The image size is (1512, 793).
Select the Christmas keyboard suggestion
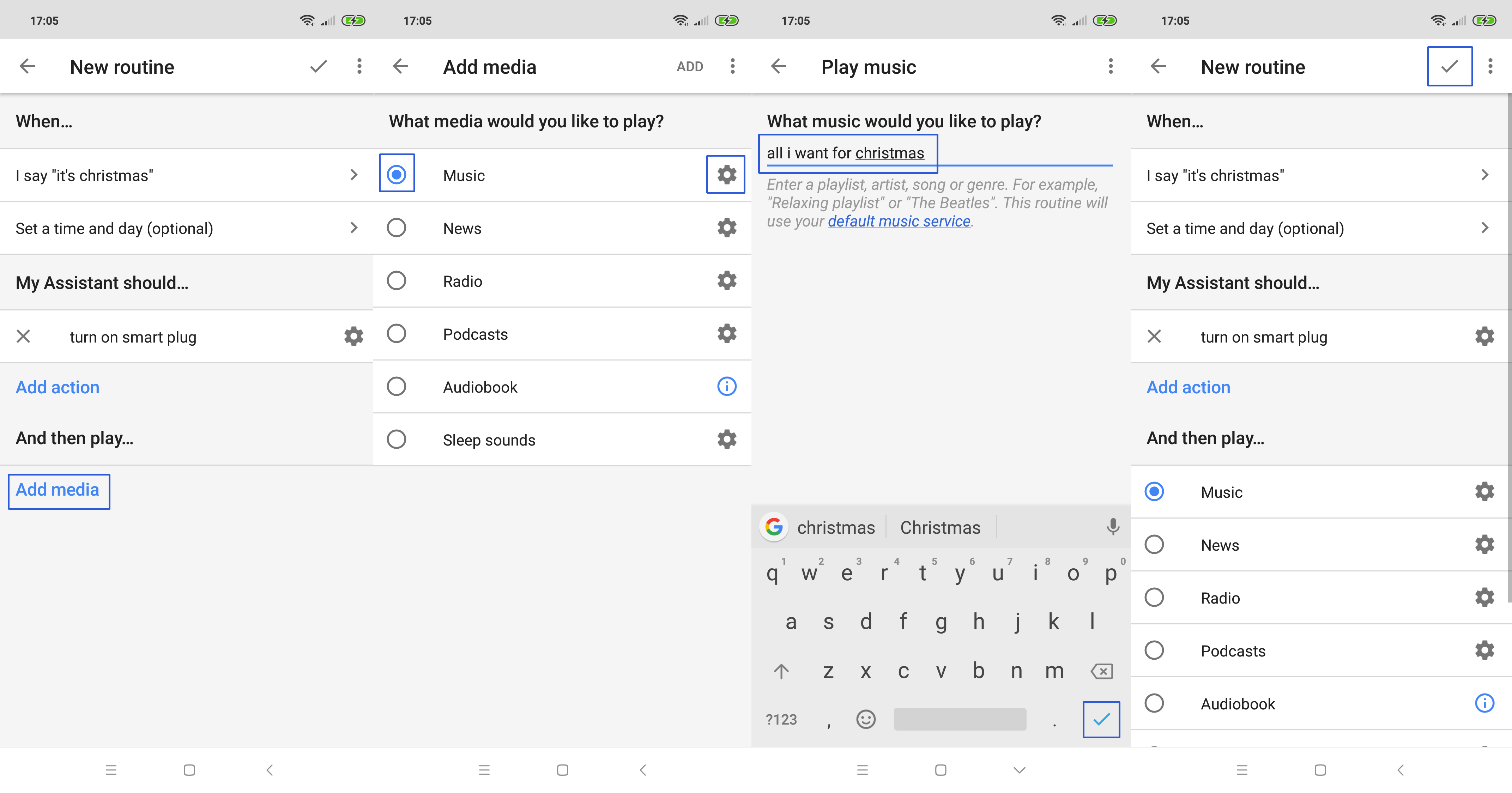tap(940, 527)
